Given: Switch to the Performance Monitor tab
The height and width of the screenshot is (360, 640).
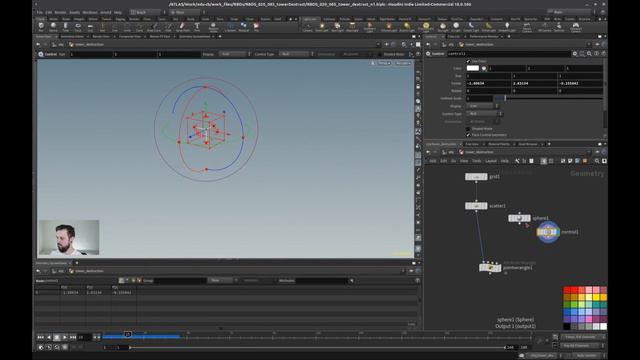Looking at the screenshot, I should coord(484,36).
